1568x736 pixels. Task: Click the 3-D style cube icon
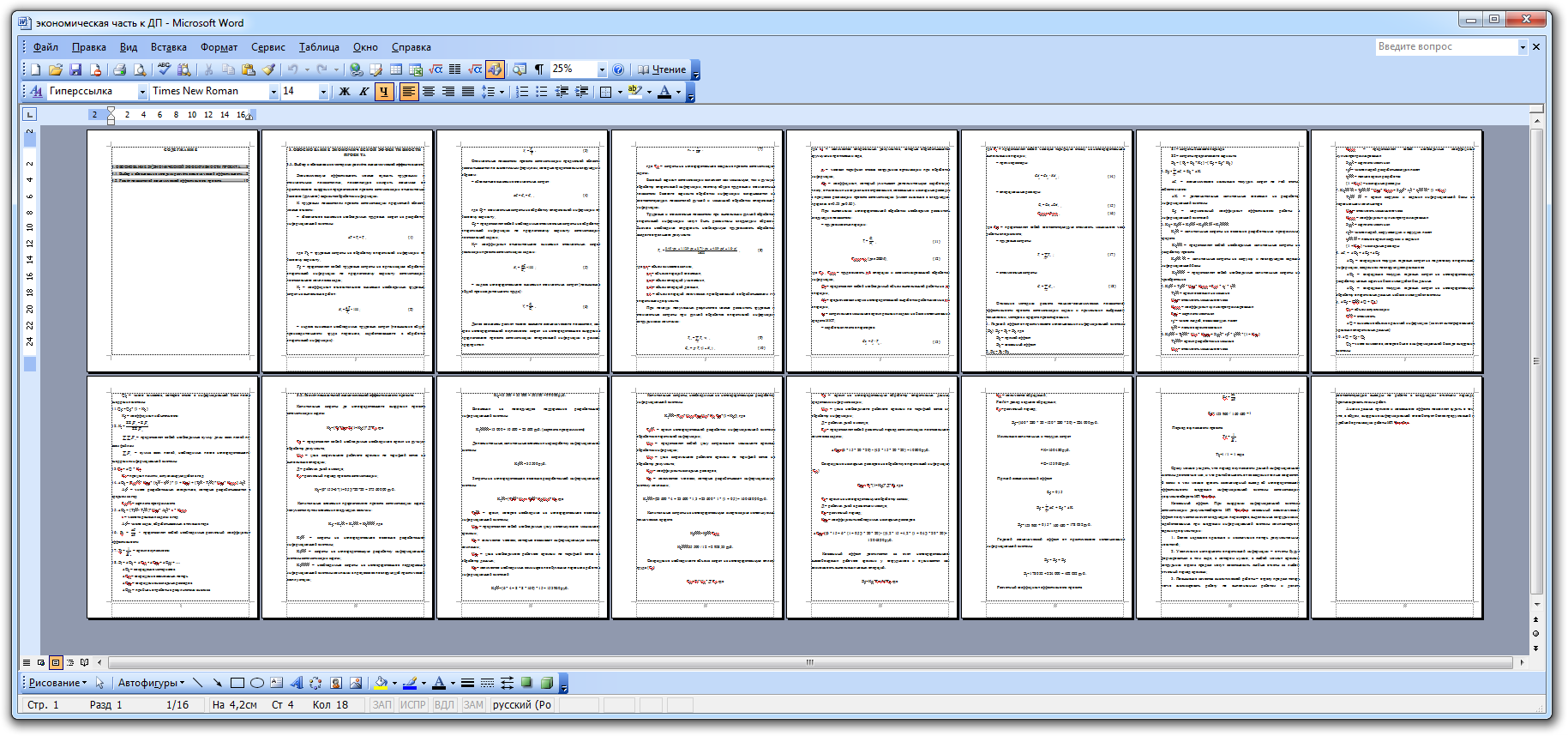(546, 683)
